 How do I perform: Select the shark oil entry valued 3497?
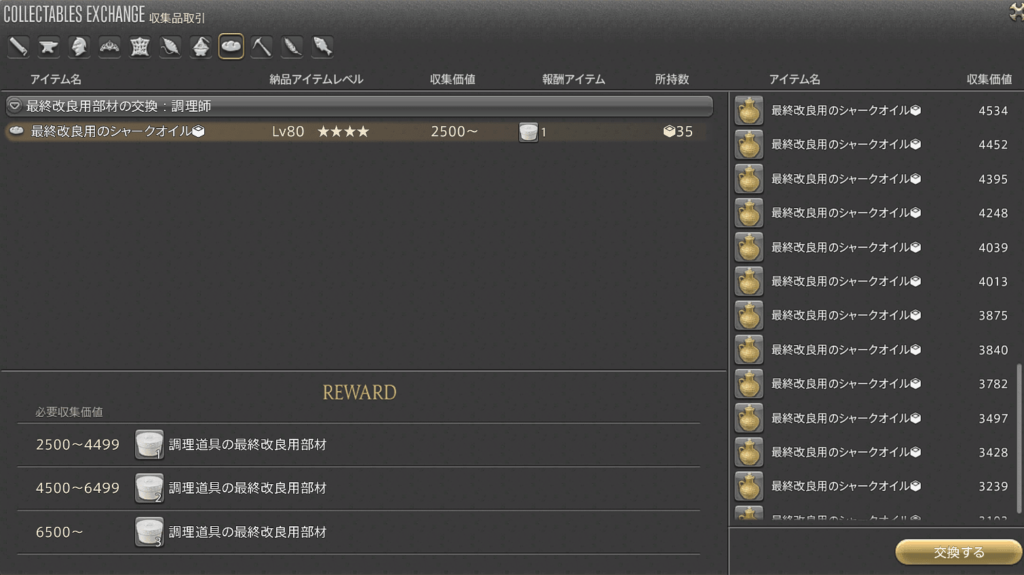click(x=872, y=418)
